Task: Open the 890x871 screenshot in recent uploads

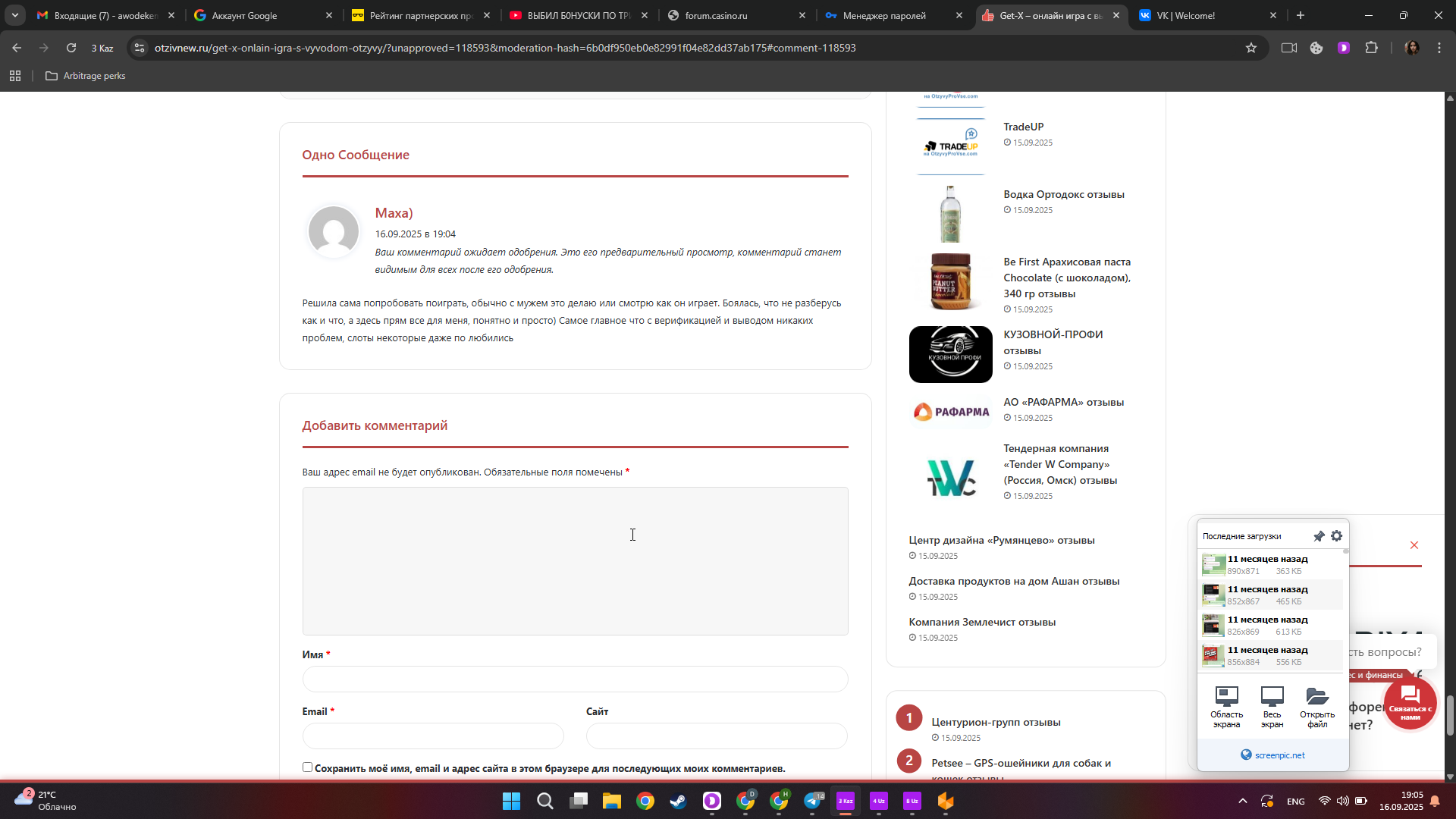Action: tap(1270, 565)
